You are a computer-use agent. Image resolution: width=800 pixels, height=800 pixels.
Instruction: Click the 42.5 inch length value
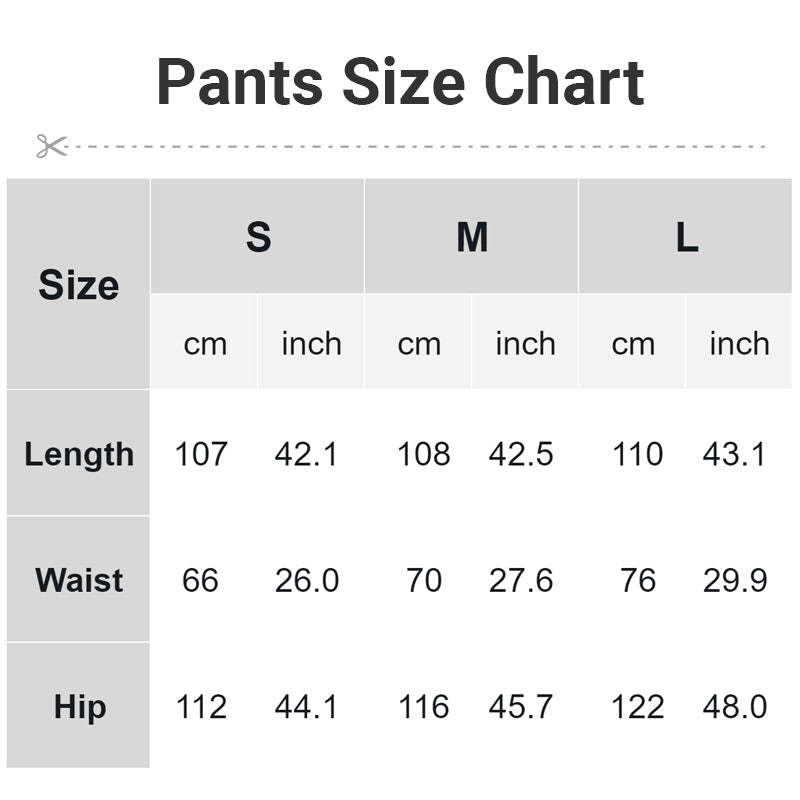pyautogui.click(x=521, y=454)
